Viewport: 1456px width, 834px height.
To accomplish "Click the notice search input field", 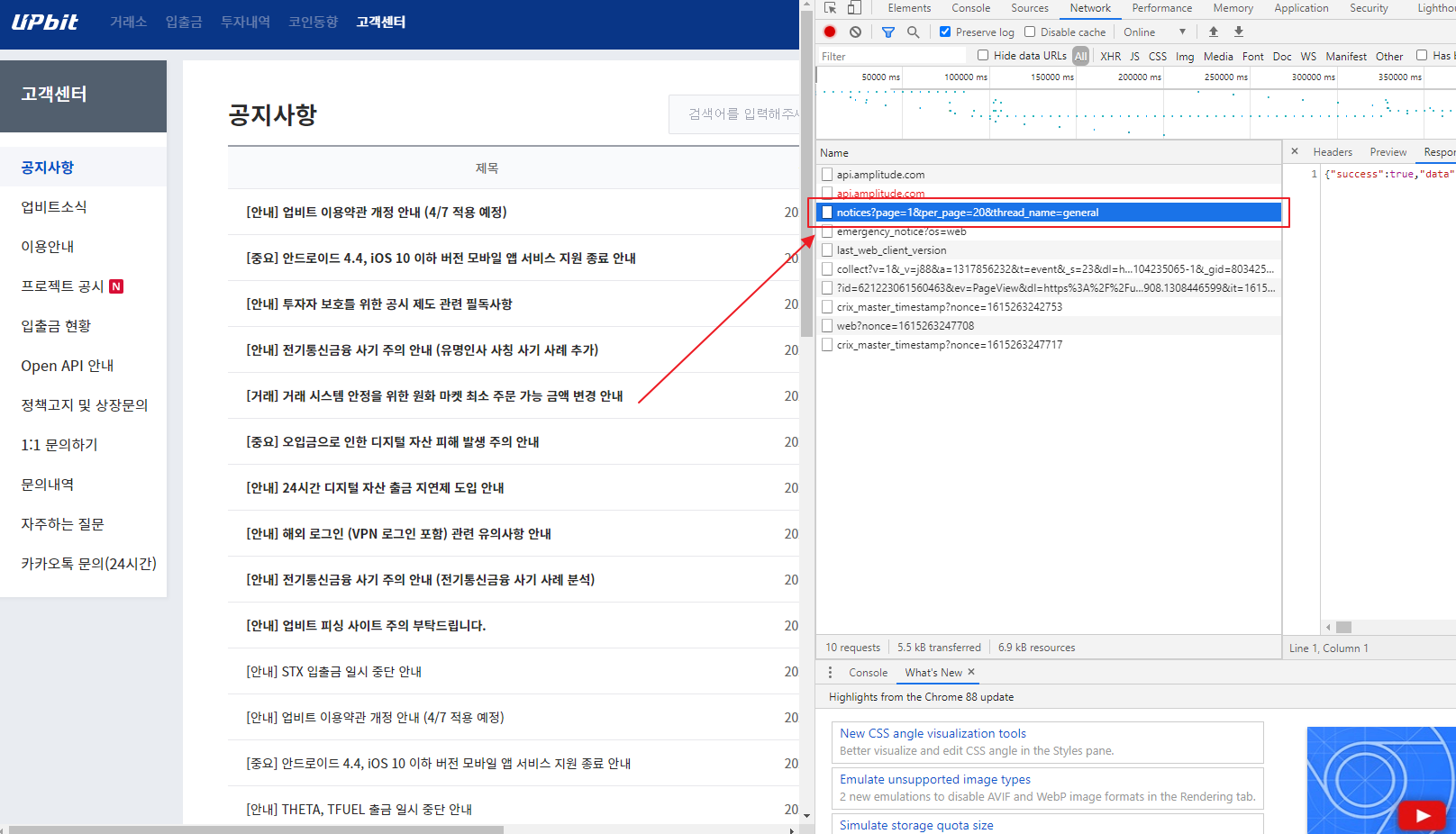I will [x=734, y=114].
